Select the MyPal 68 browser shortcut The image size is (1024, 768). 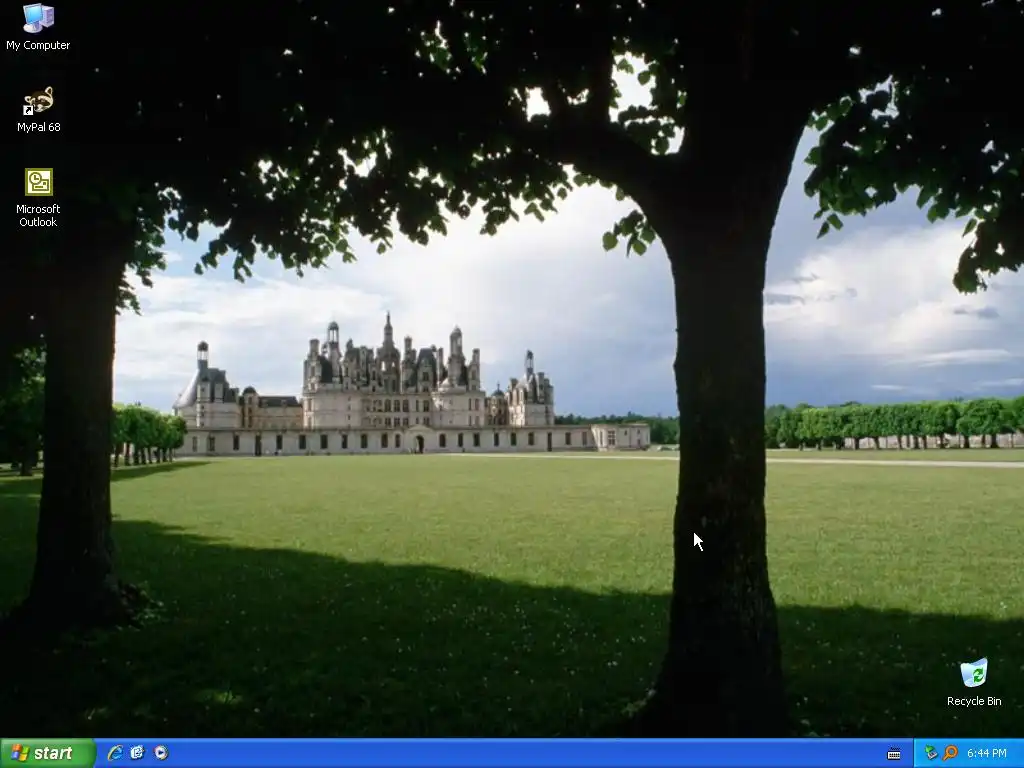(38, 110)
